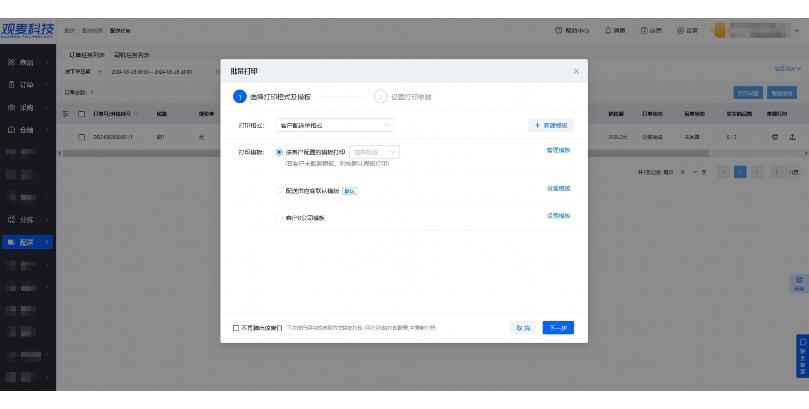Click the scroll-left arrow of table scrollbar
This screenshot has width=809, height=409.
[59, 153]
